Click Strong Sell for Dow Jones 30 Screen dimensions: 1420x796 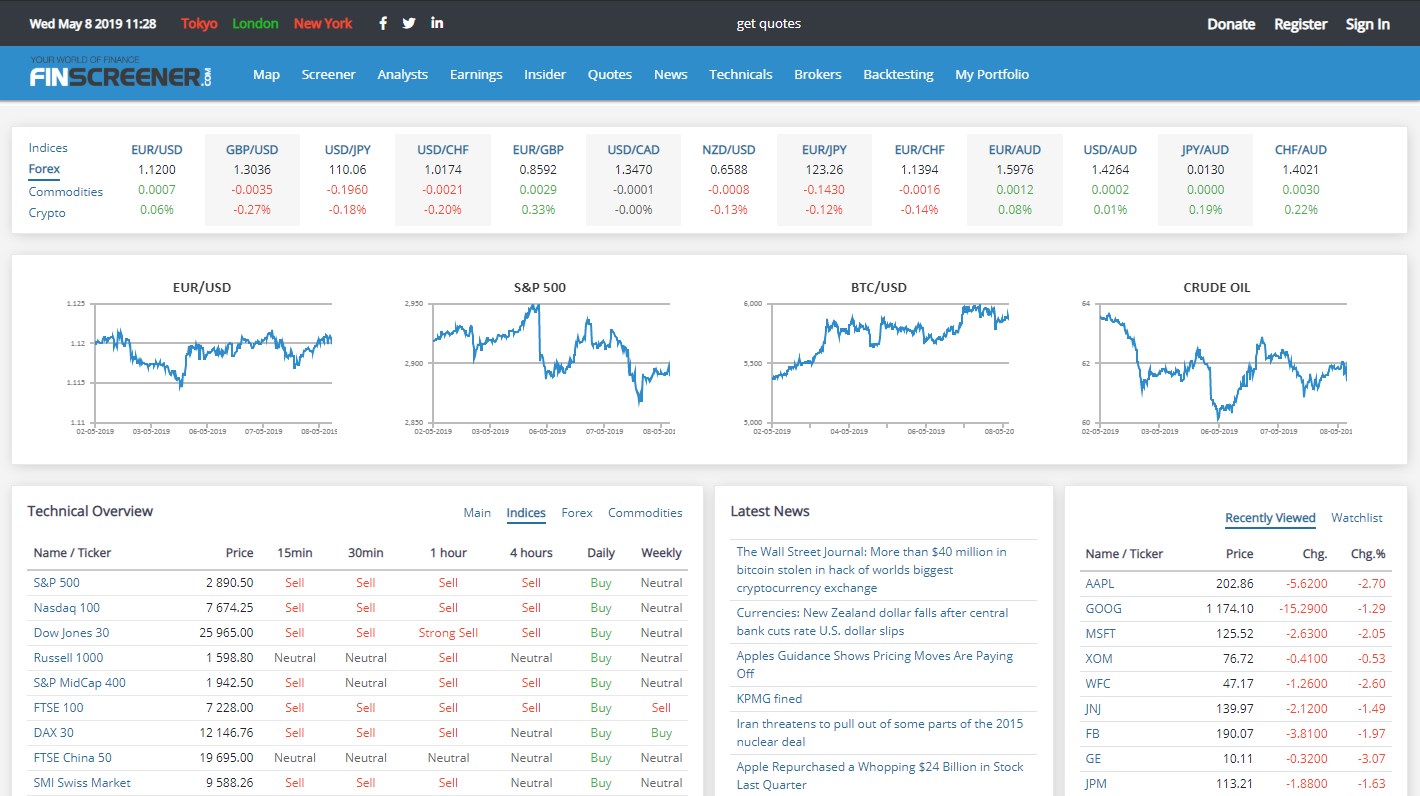click(x=448, y=632)
